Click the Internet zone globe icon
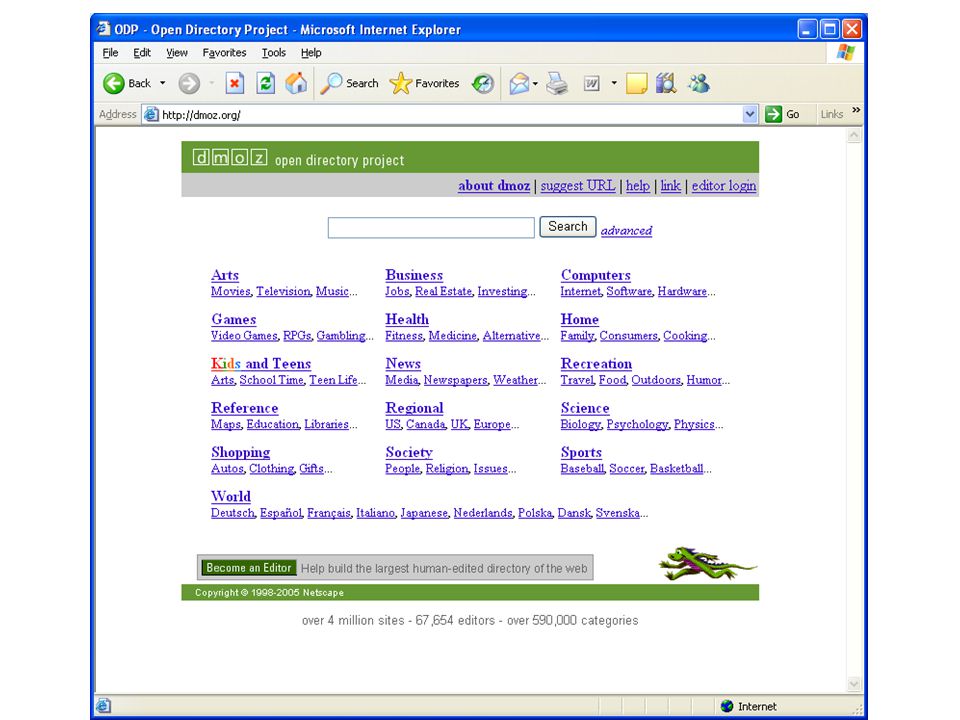 tap(727, 706)
